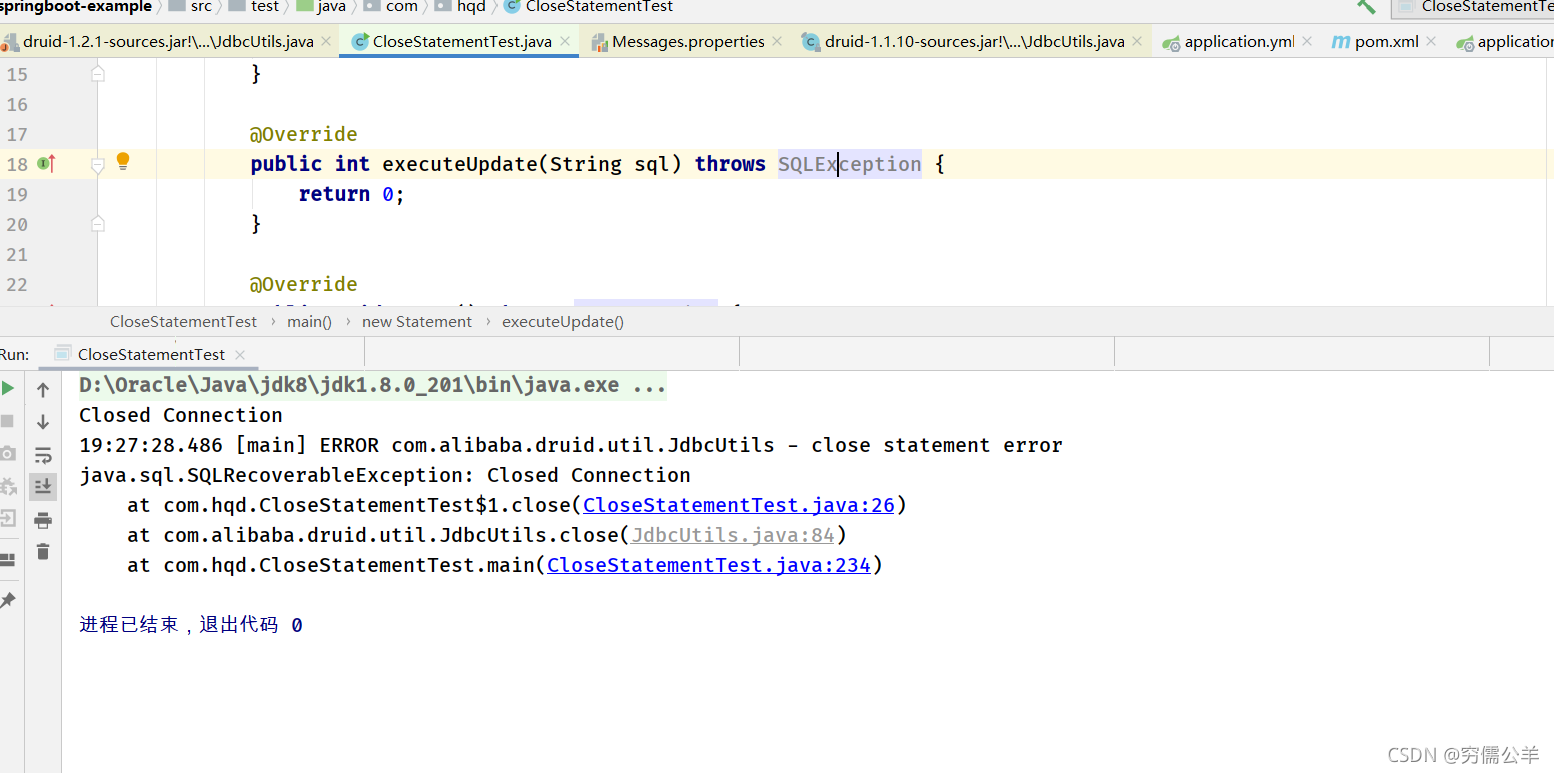Click the yellow light bulb intention icon
The height and width of the screenshot is (773, 1554).
pos(123,161)
